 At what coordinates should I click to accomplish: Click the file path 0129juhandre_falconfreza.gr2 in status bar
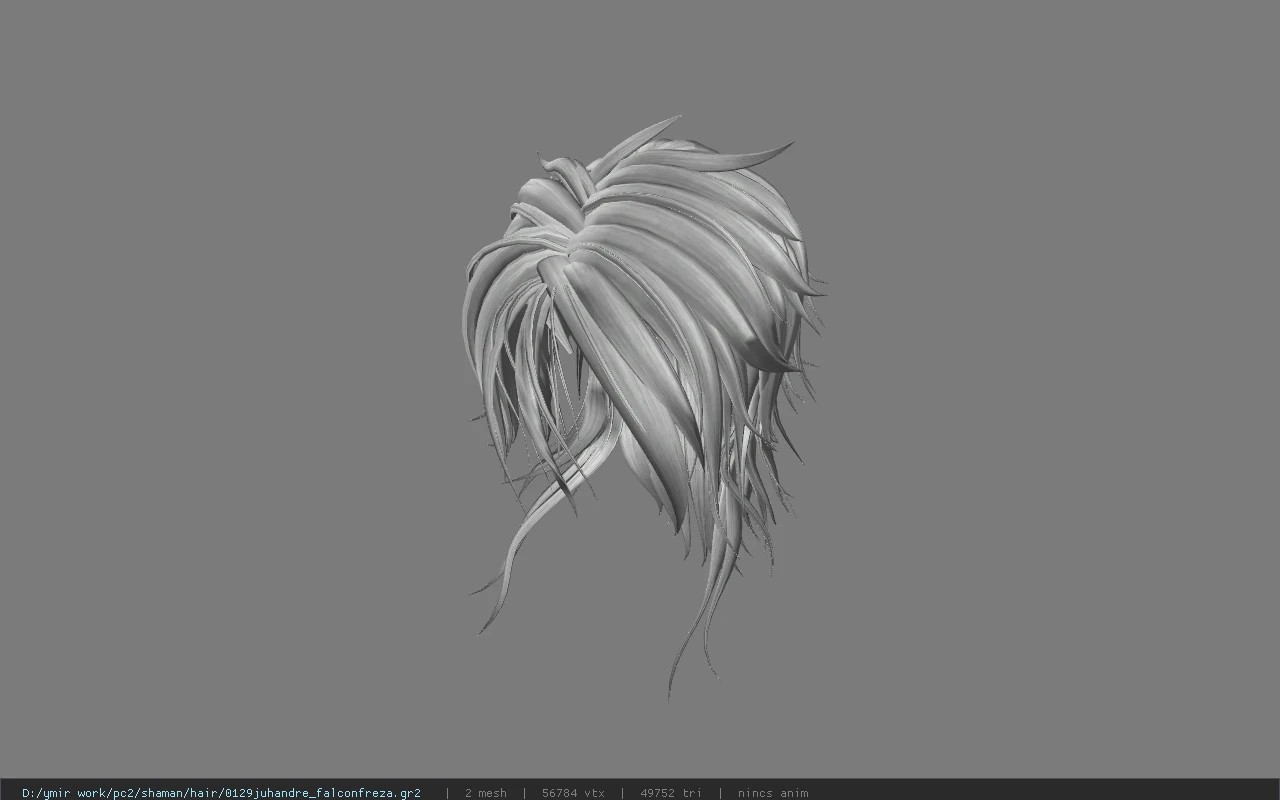pos(221,793)
